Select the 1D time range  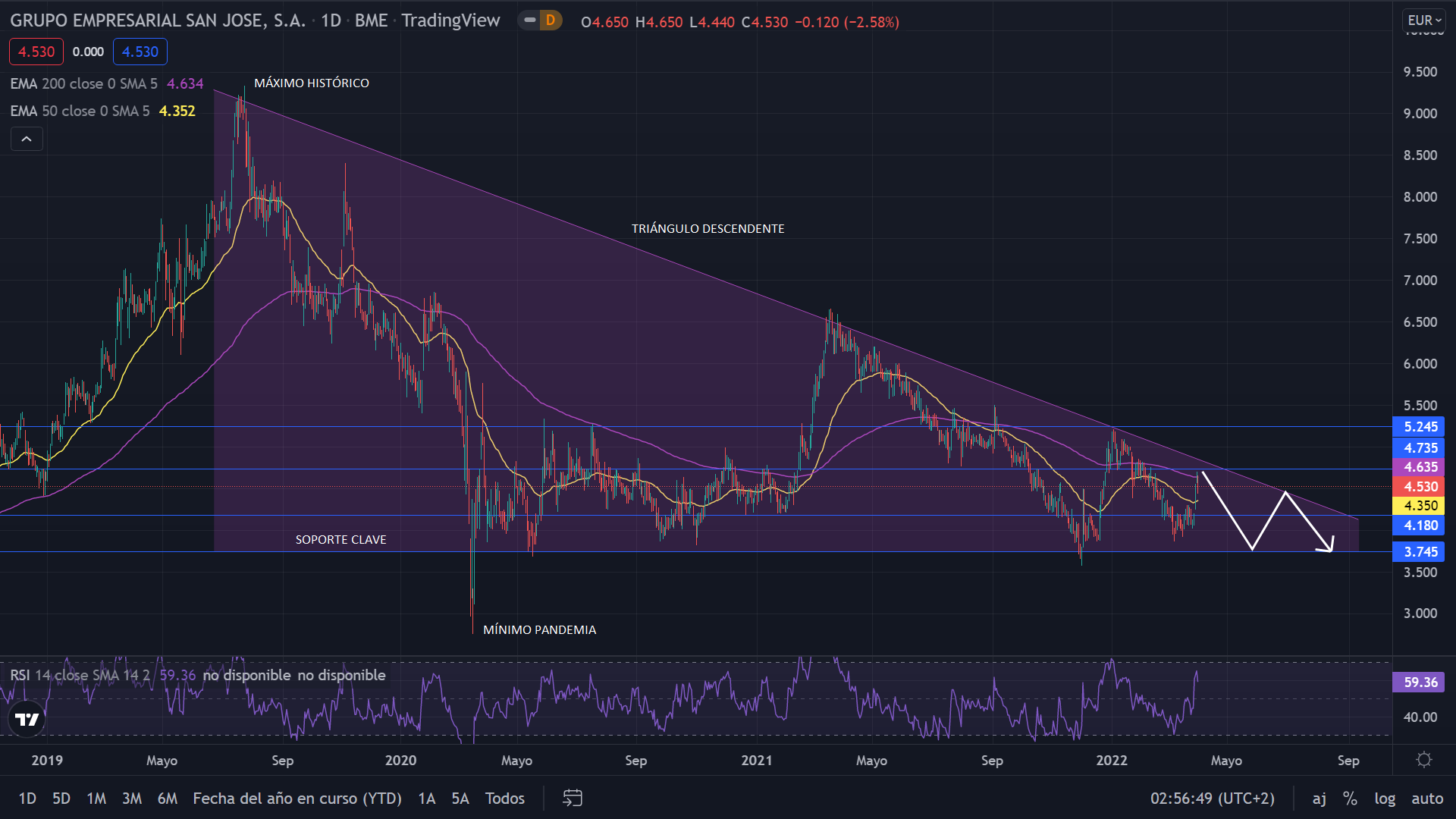pyautogui.click(x=27, y=798)
